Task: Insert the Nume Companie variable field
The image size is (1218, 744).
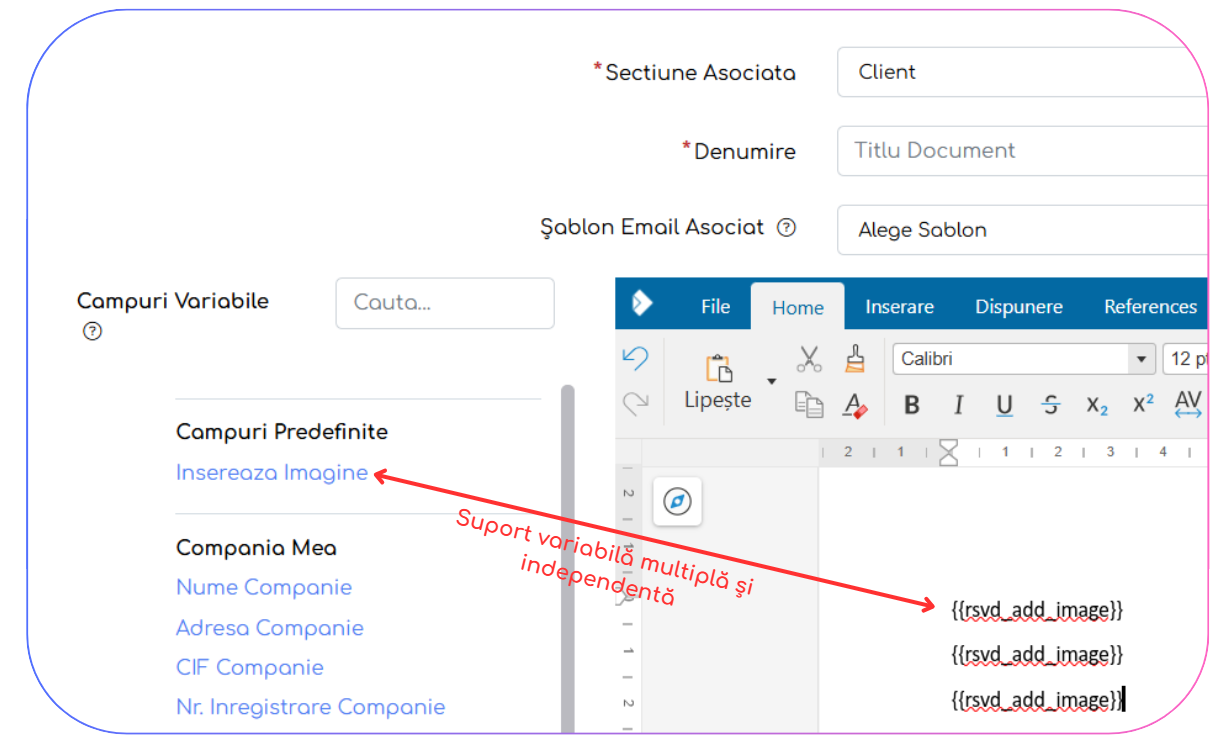Action: tap(264, 587)
